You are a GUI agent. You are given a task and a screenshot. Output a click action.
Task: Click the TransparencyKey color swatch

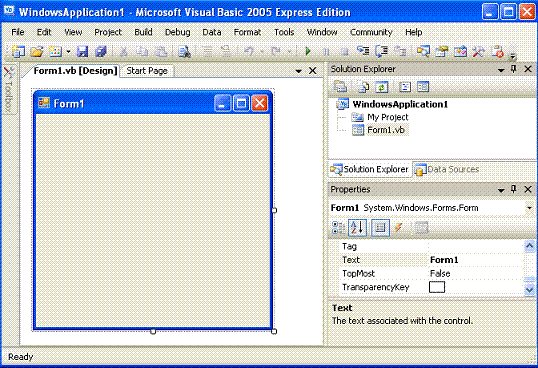[x=437, y=287]
